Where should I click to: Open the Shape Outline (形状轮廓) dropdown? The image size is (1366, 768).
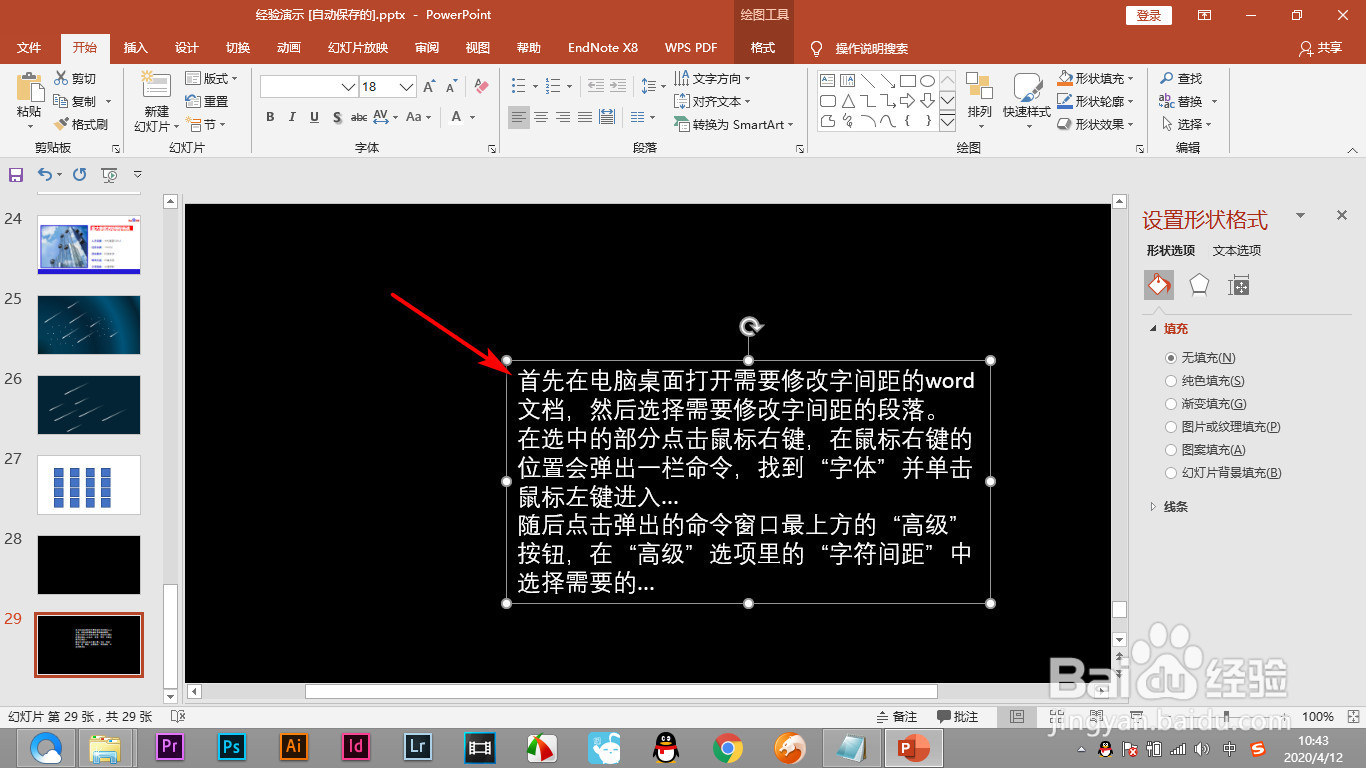pos(1096,101)
